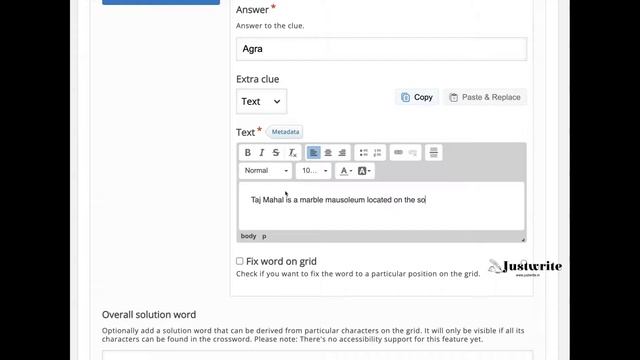Insert numbered list

[x=378, y=153]
